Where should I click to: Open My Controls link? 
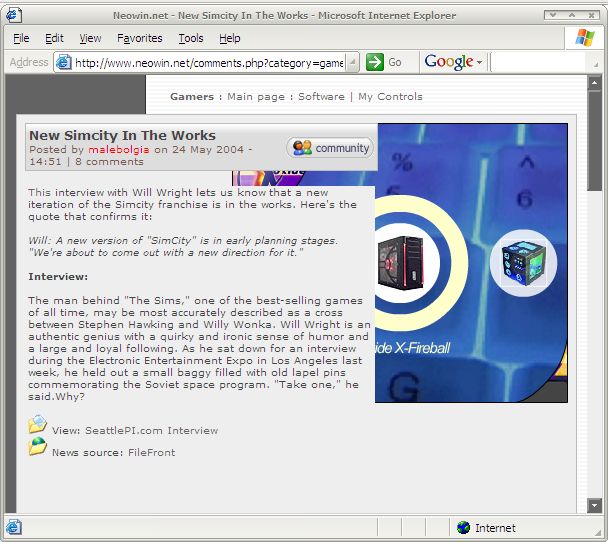tap(390, 97)
